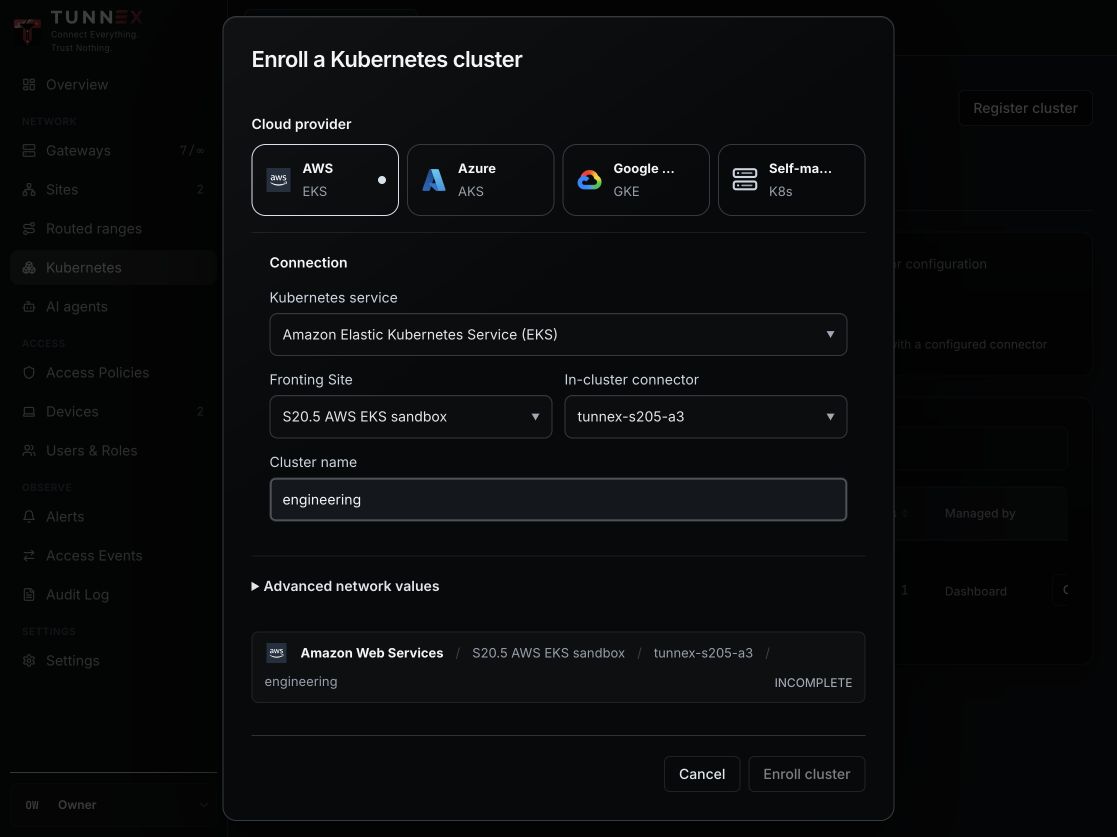This screenshot has width=1117, height=837.
Task: Click the Alerts bell icon
Action: click(29, 516)
